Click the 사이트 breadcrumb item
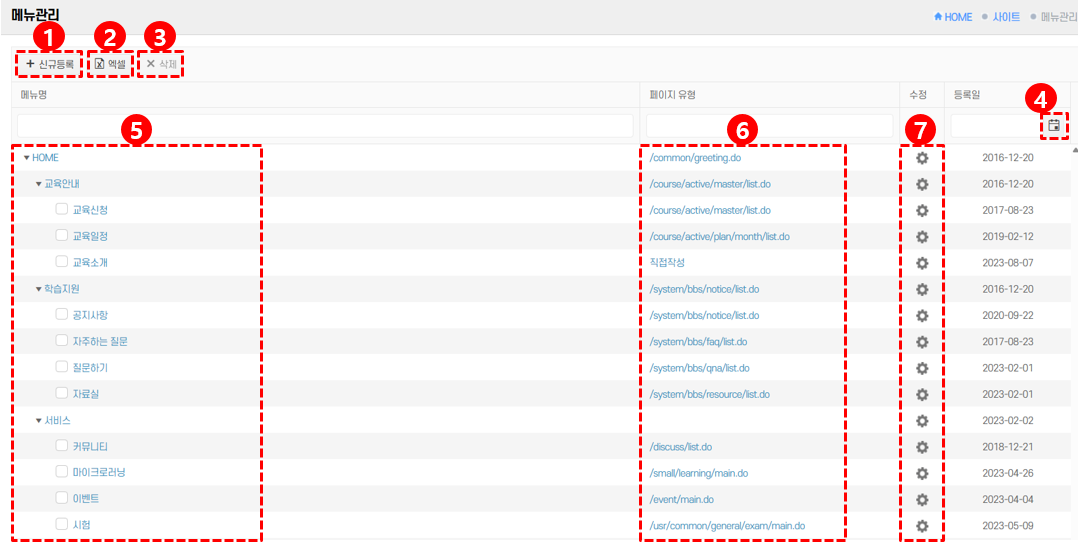Viewport: 1078px width, 543px height. click(x=1006, y=17)
